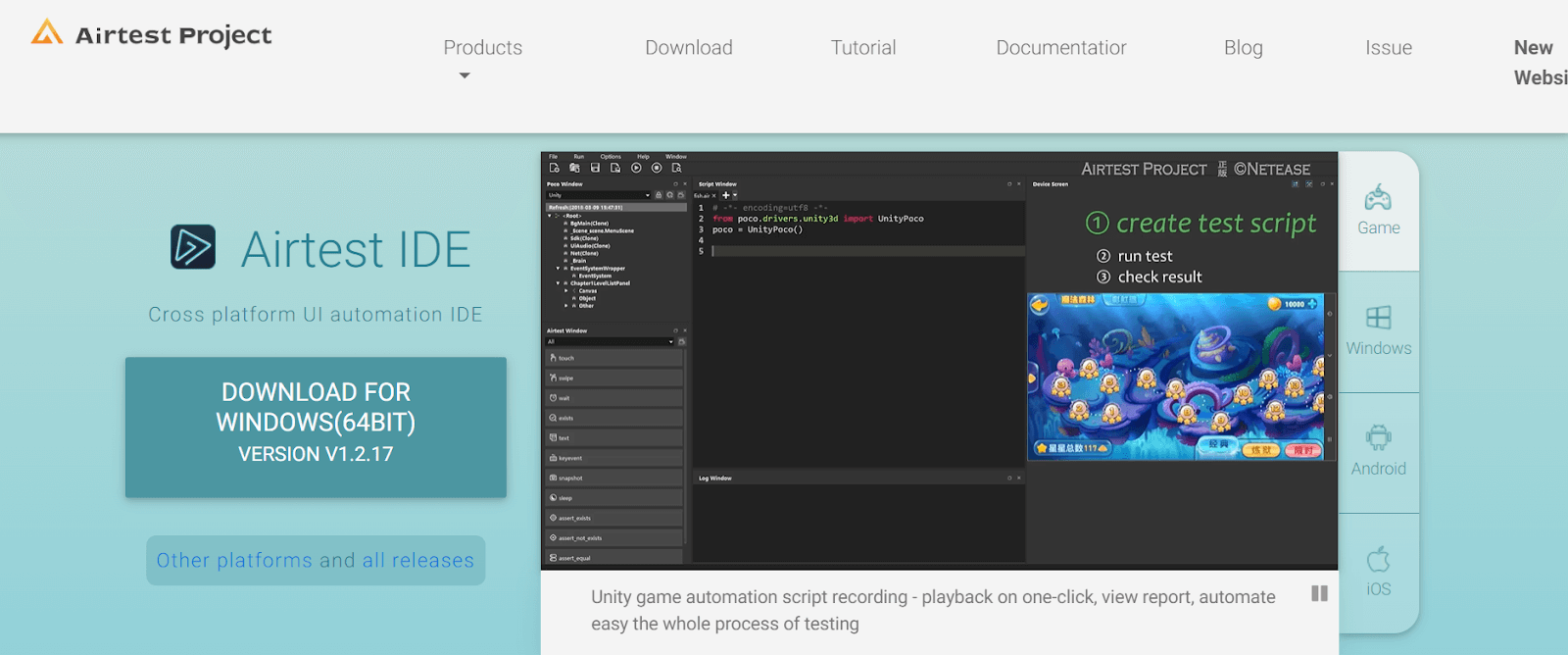This screenshot has width=1568, height=655.
Task: Open the New Website nav link
Action: coord(1540,62)
